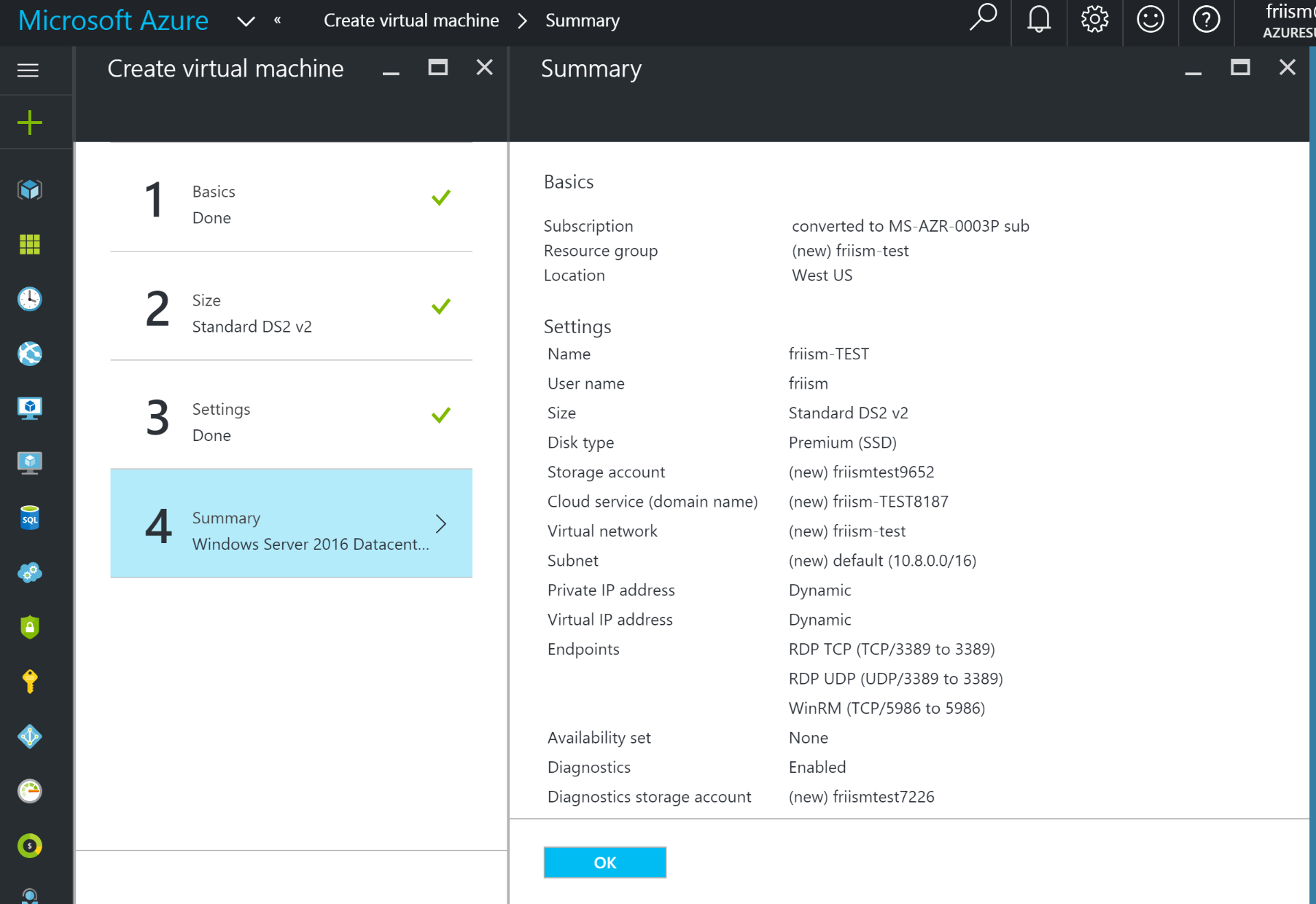The width and height of the screenshot is (1316, 904).
Task: Open All Resources from the sidebar grid icon
Action: point(29,244)
